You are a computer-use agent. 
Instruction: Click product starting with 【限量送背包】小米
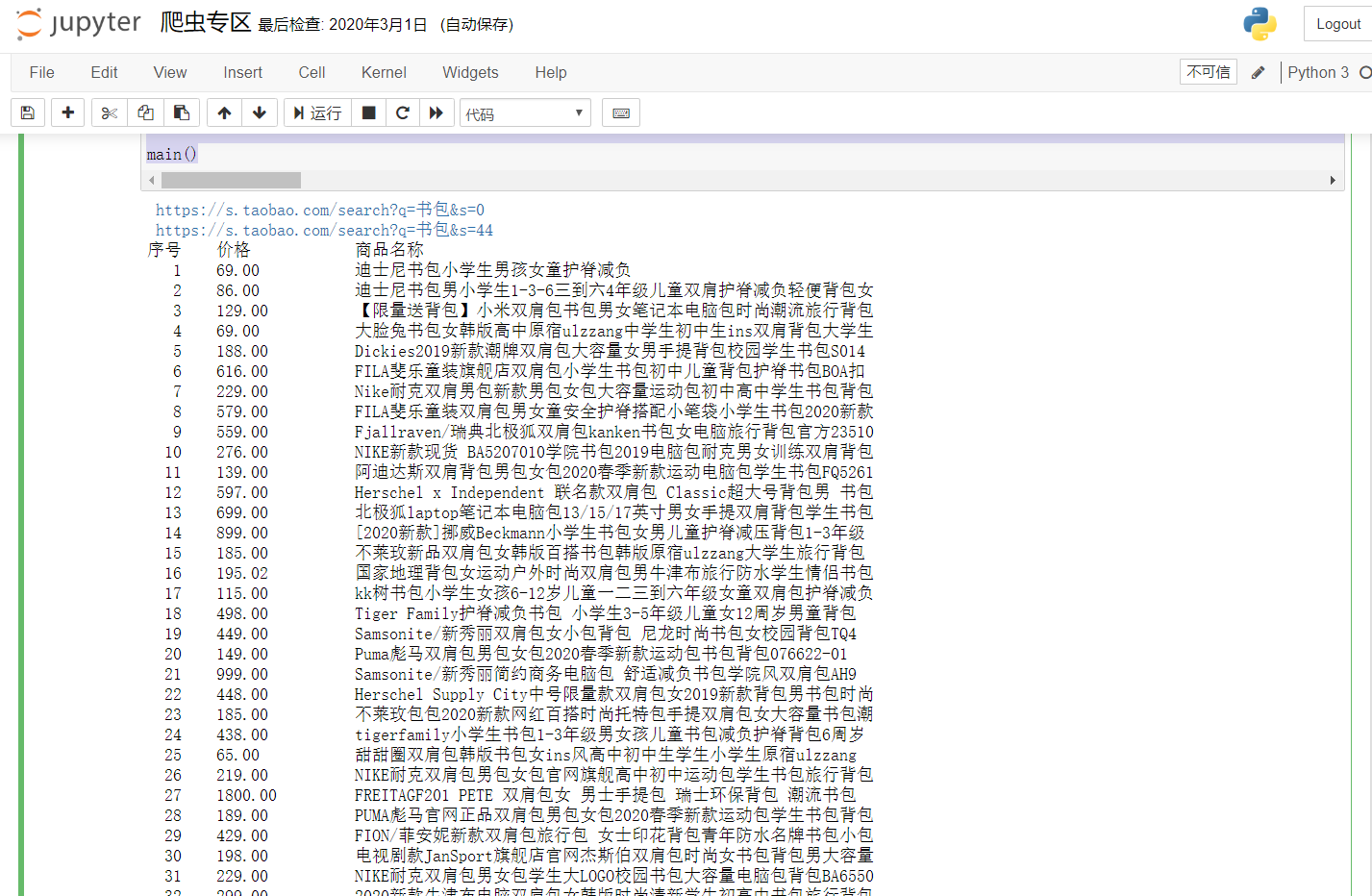(x=614, y=311)
